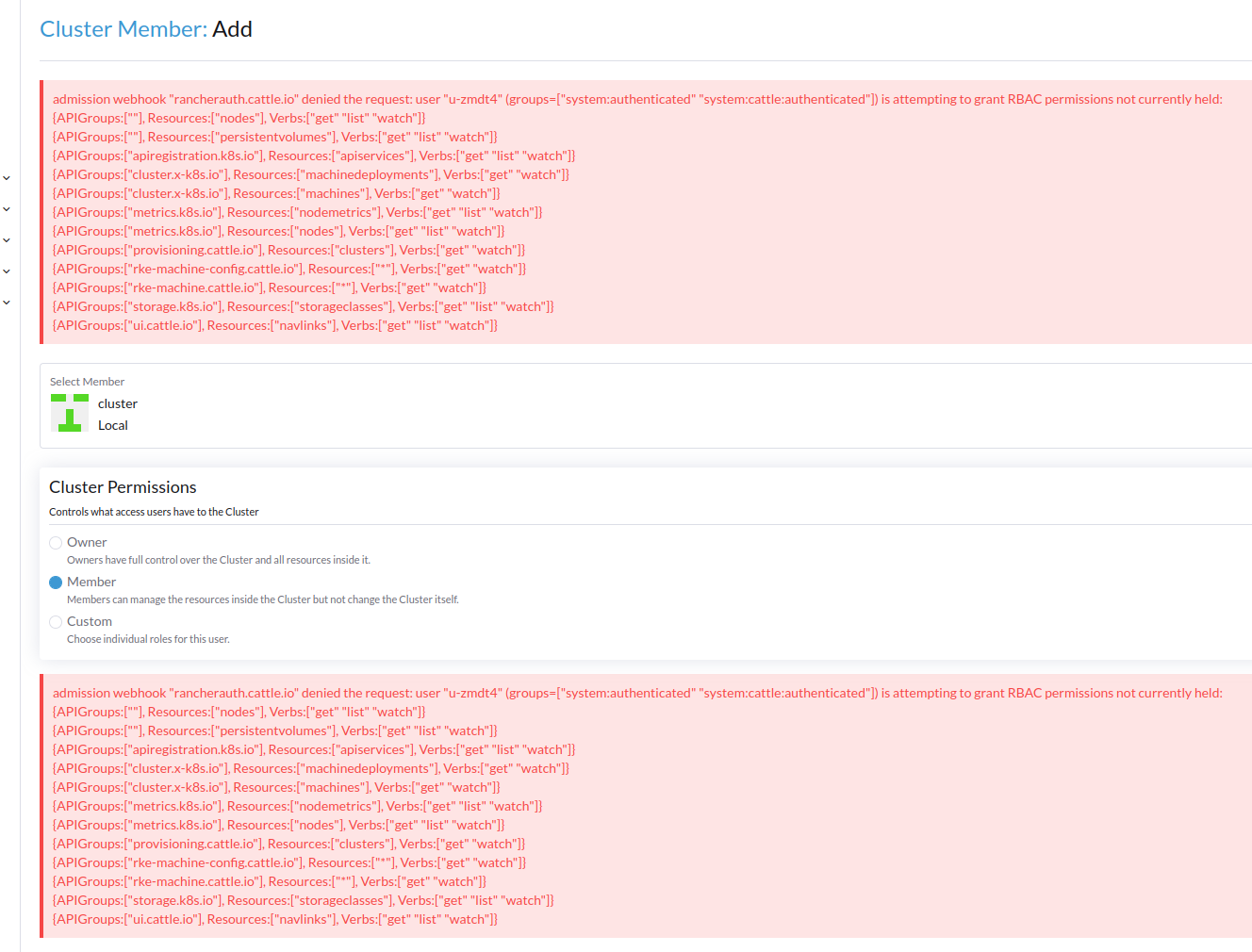Viewport: 1252px width, 952px height.
Task: Expand the bottom sidebar chevron
Action: (7, 302)
